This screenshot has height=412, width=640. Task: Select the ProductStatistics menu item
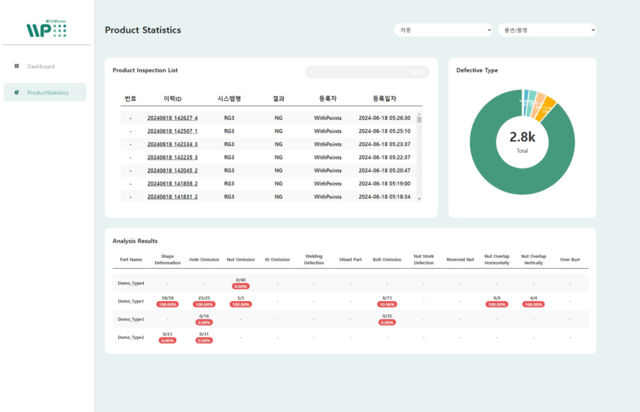[48, 92]
